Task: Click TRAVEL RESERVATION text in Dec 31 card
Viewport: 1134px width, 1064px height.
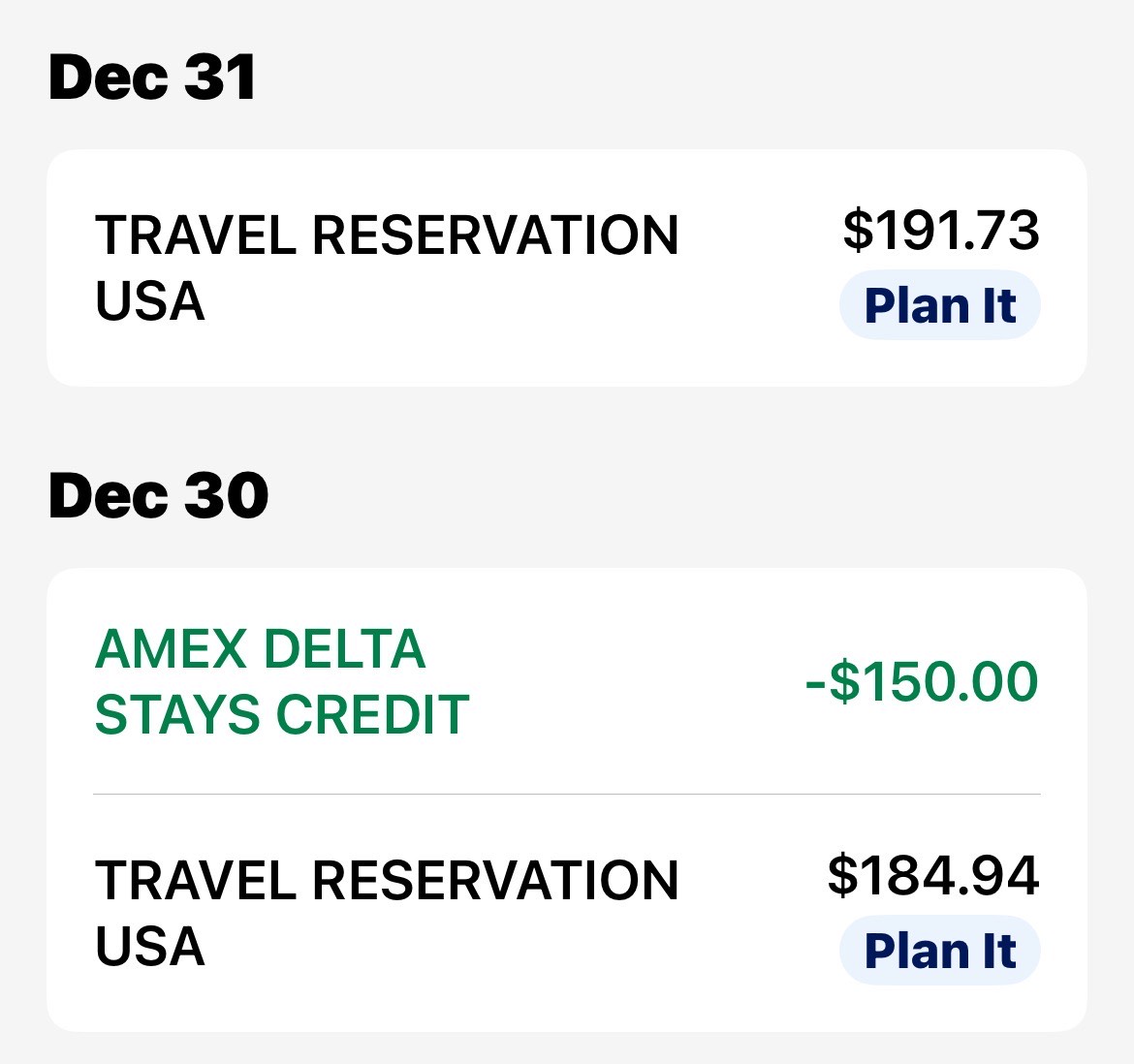Action: 387,235
